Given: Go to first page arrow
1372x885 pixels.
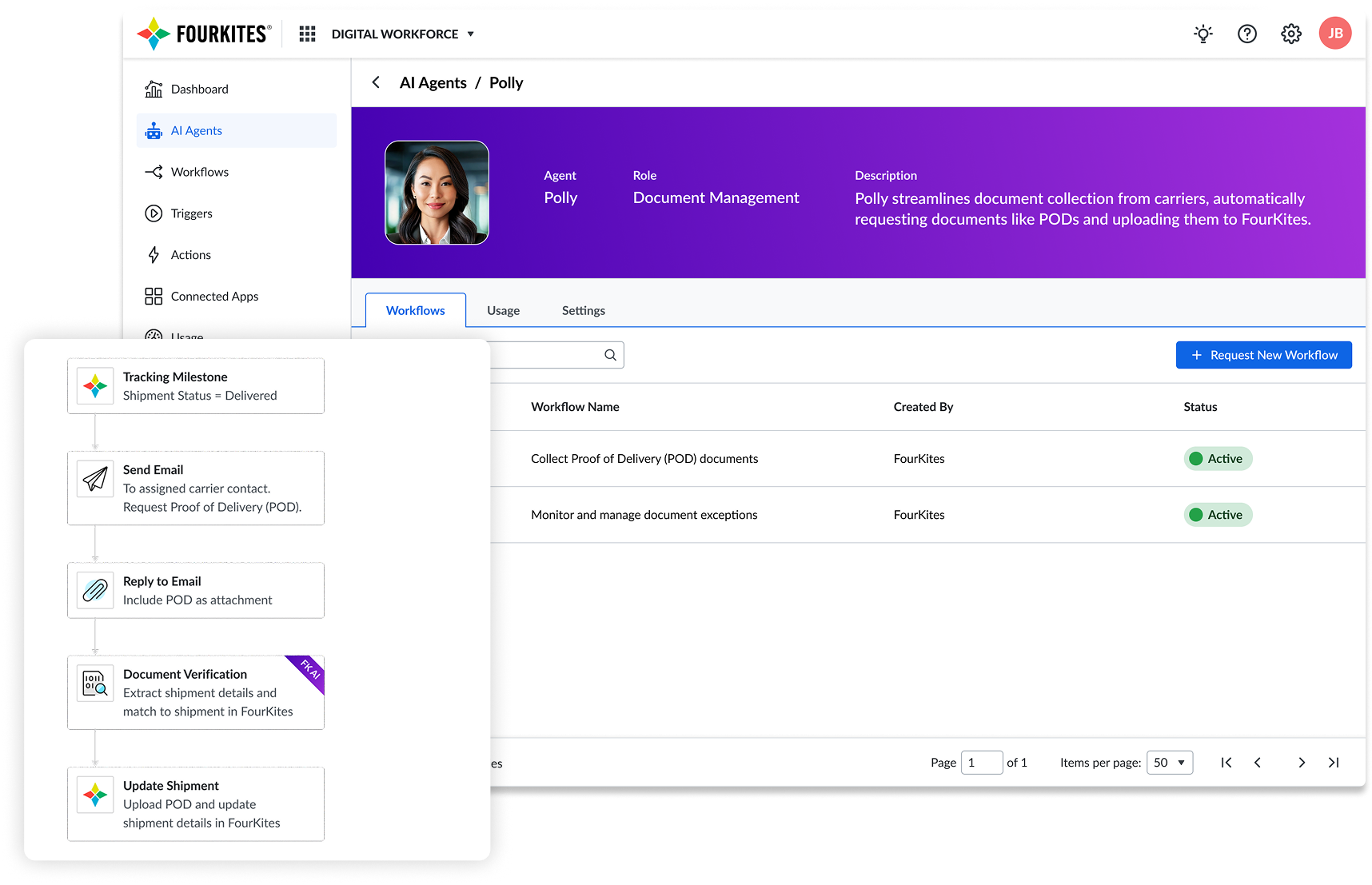Looking at the screenshot, I should click(x=1226, y=763).
